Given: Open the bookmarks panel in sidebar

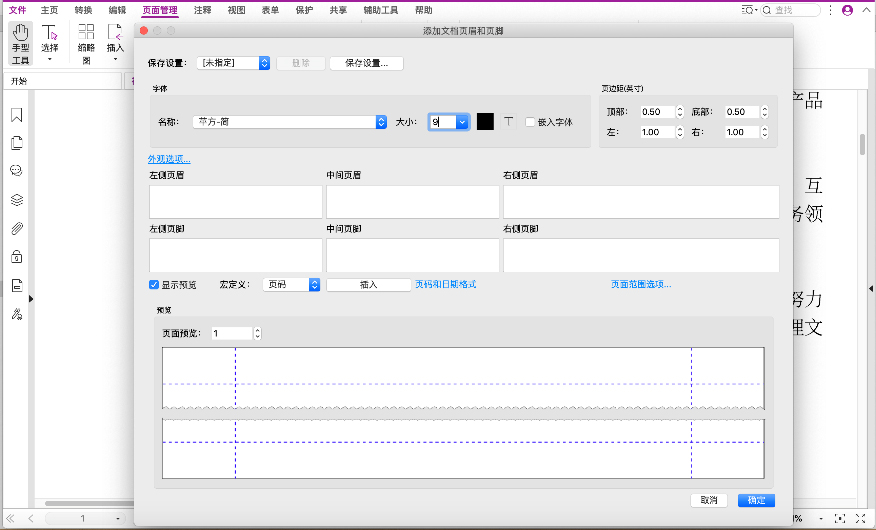Looking at the screenshot, I should pyautogui.click(x=17, y=115).
